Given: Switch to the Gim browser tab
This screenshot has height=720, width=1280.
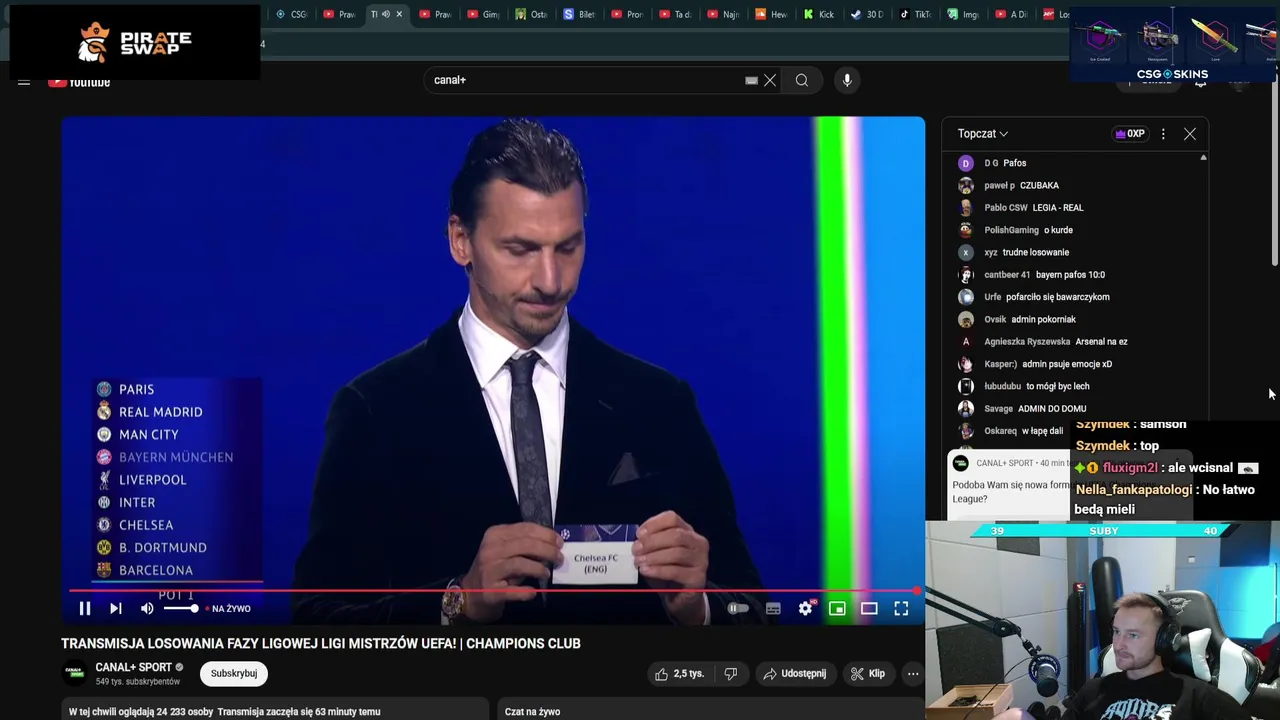Looking at the screenshot, I should 483,14.
